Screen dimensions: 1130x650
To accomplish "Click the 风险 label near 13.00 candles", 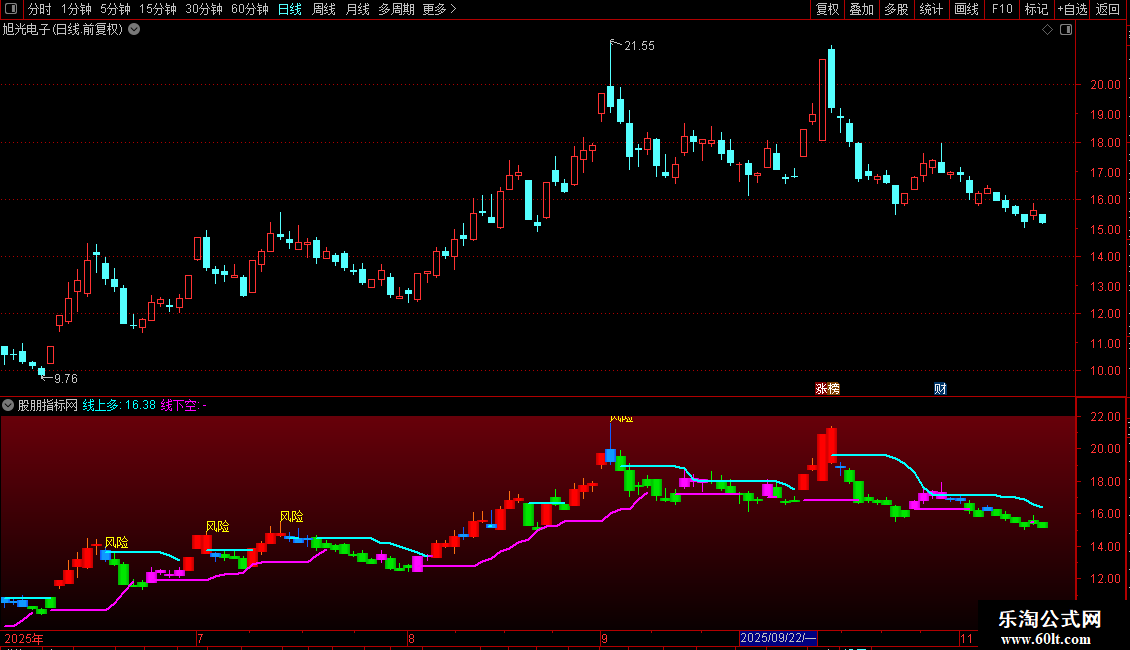I will tap(117, 542).
